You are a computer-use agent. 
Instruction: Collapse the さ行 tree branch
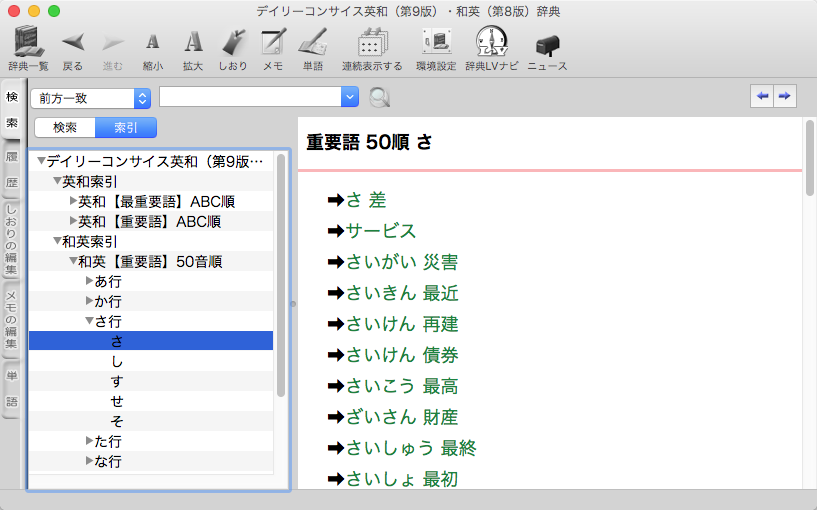coord(89,322)
